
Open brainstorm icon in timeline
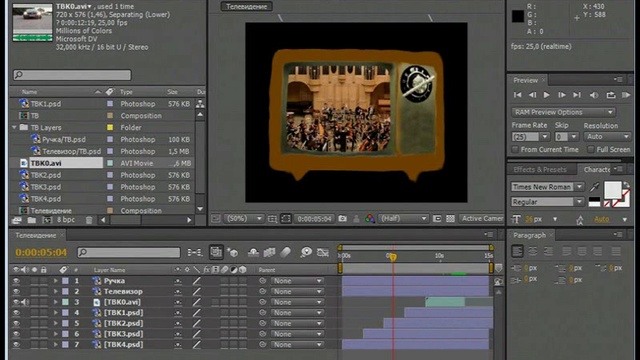[x=306, y=253]
